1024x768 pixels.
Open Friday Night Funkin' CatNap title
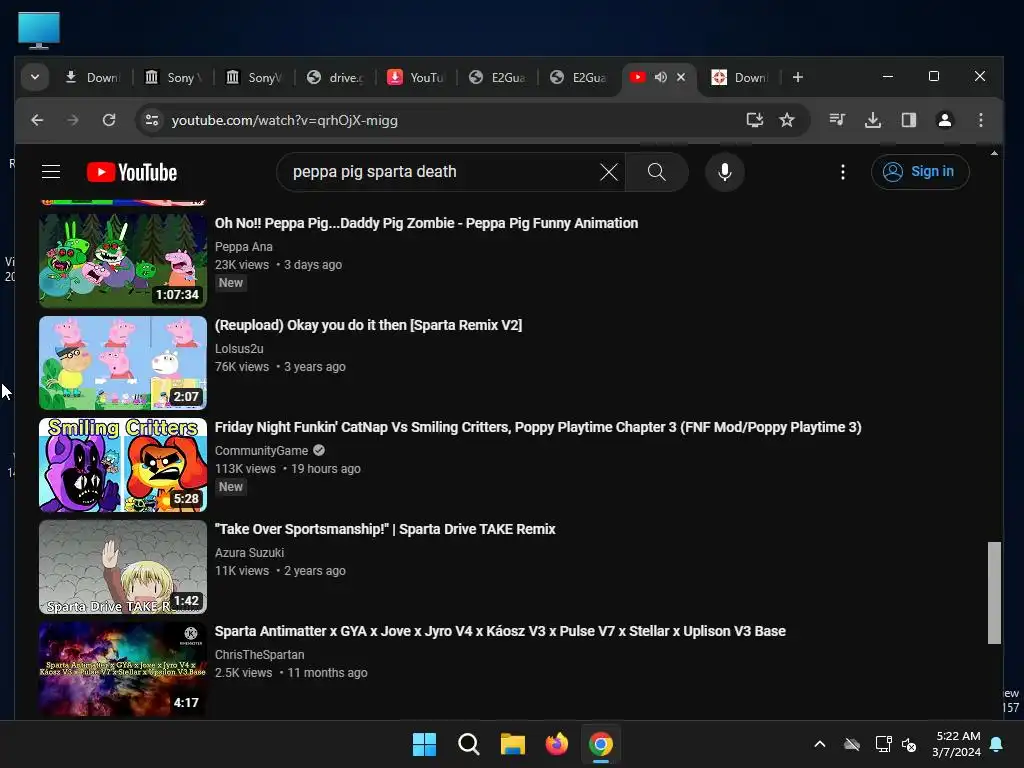pos(538,427)
